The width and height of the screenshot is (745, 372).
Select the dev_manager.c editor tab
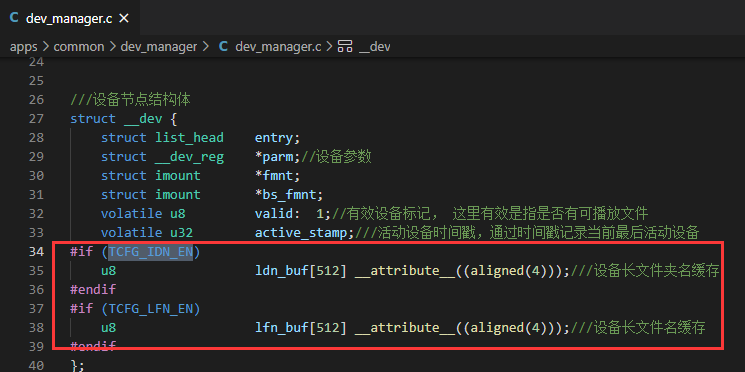70,18
